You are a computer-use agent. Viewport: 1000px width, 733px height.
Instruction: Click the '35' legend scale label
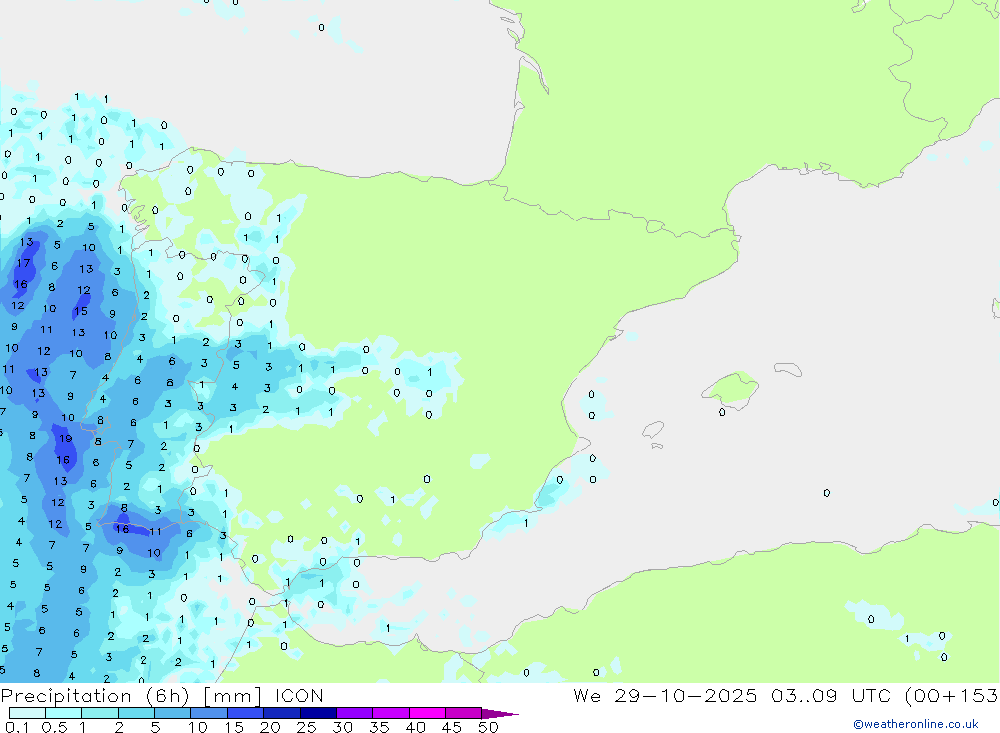point(379,727)
